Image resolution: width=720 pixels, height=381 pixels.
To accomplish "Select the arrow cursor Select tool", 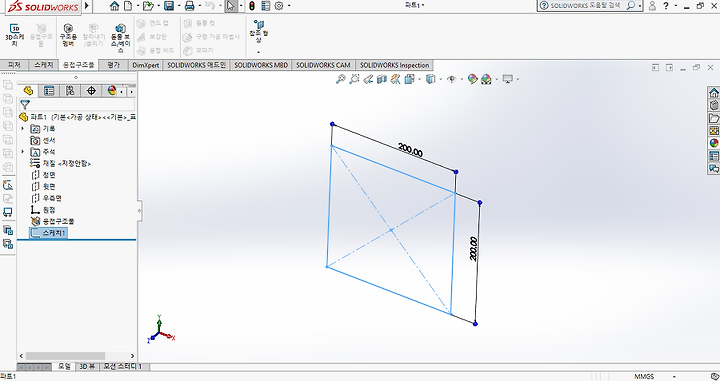I will (231, 6).
